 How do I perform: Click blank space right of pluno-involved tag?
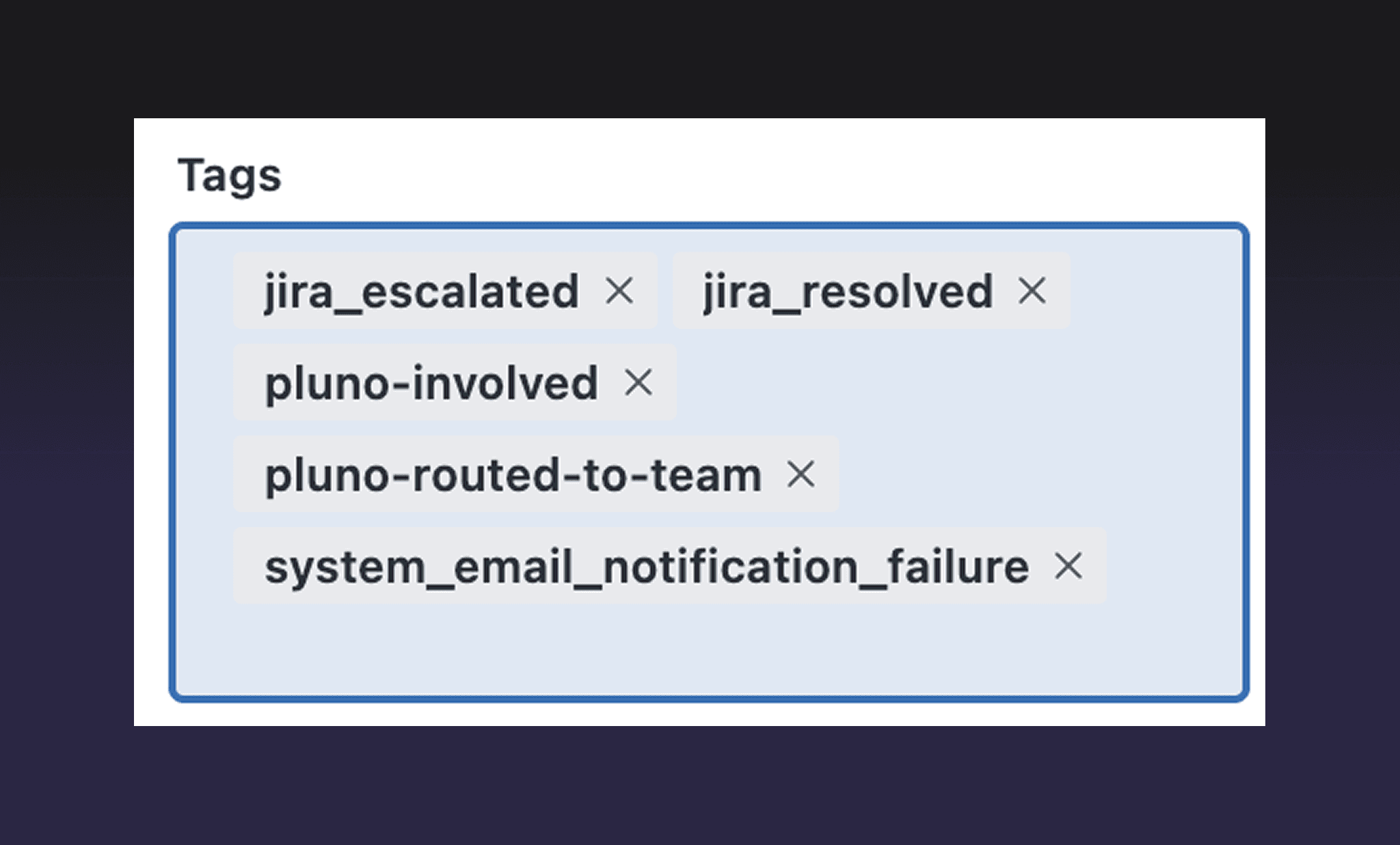coord(957,382)
